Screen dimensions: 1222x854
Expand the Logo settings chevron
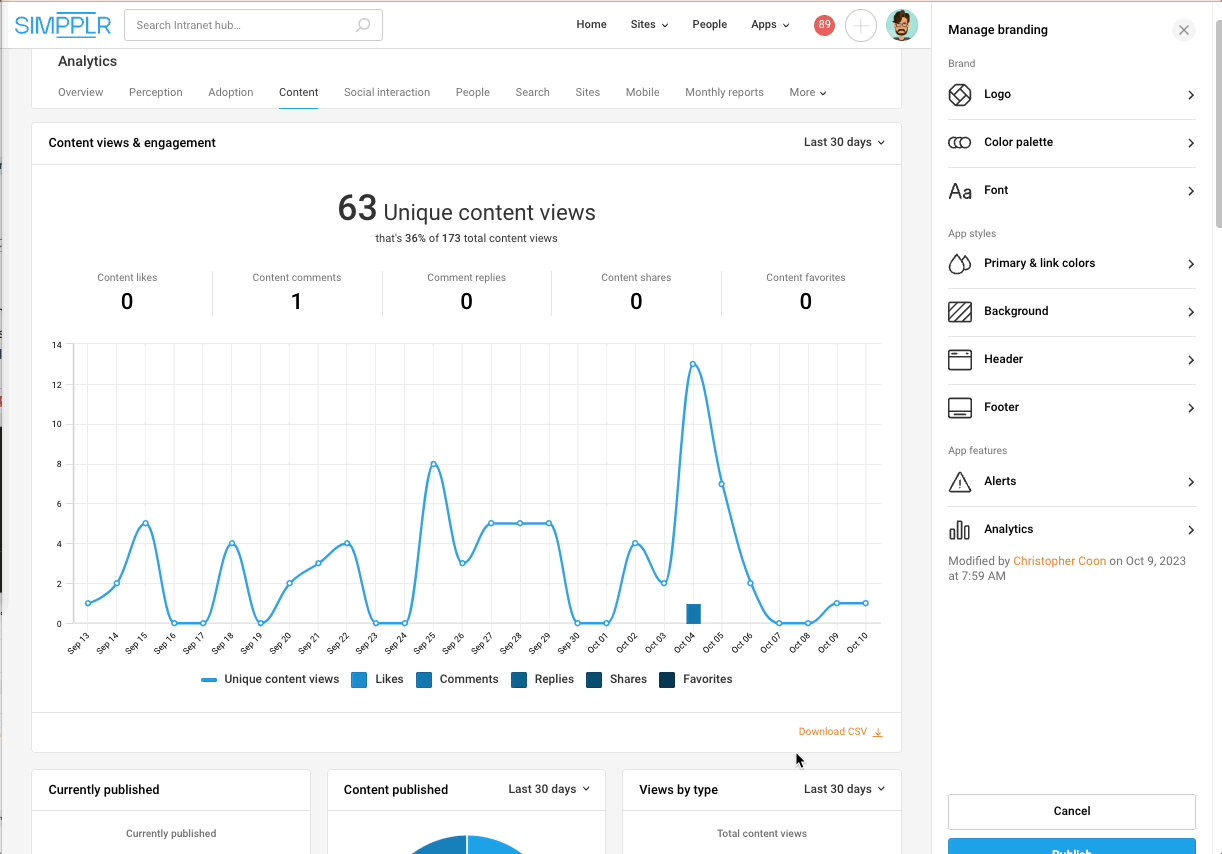coord(1191,95)
